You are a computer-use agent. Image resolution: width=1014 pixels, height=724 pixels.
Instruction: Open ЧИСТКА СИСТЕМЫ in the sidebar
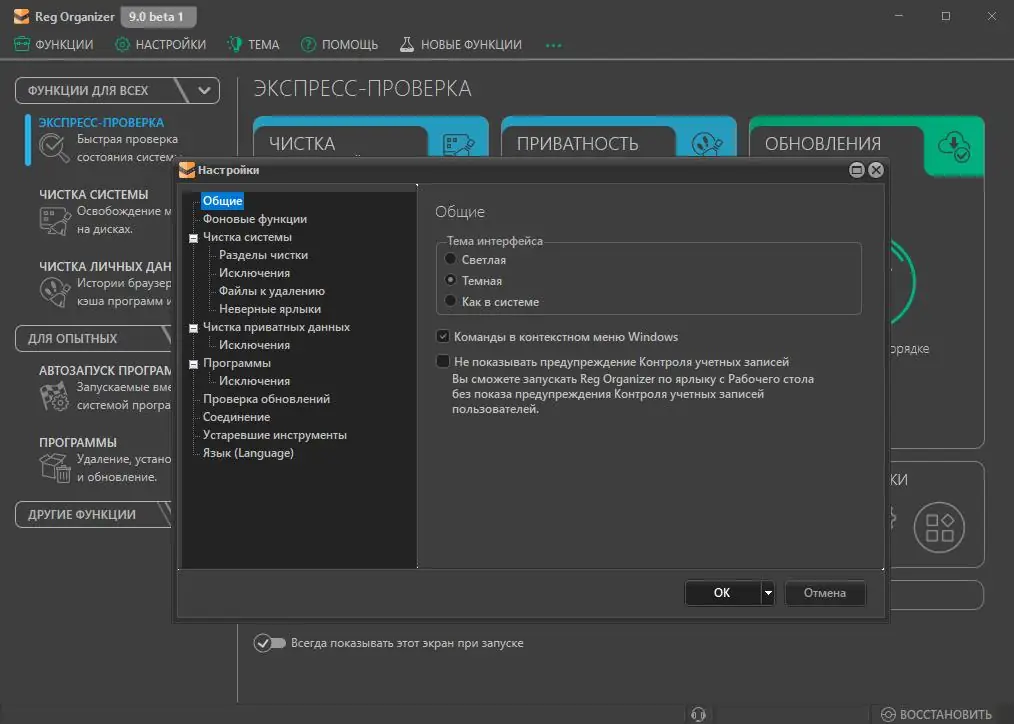[94, 195]
